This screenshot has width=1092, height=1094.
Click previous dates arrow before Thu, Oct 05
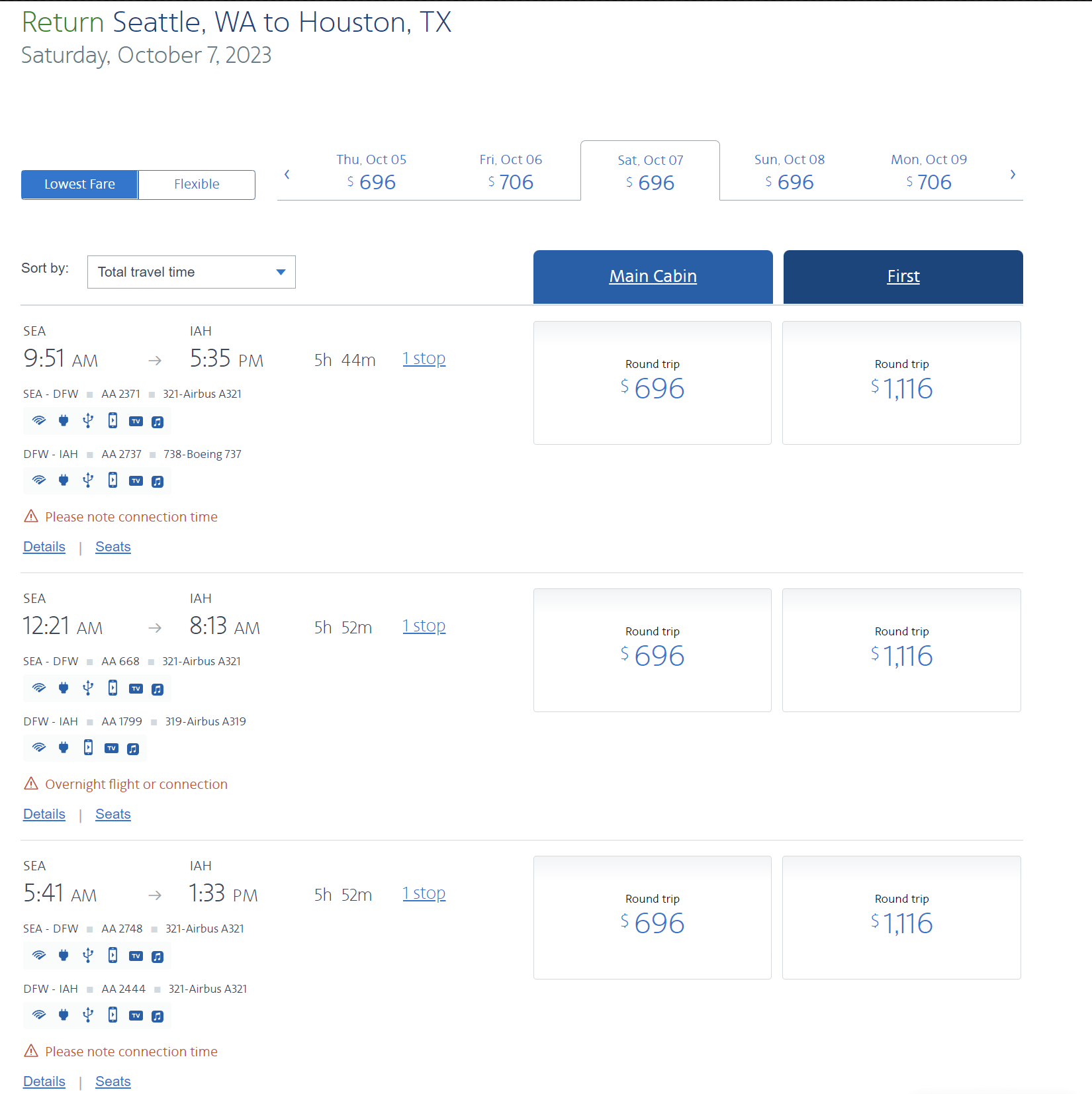(287, 175)
